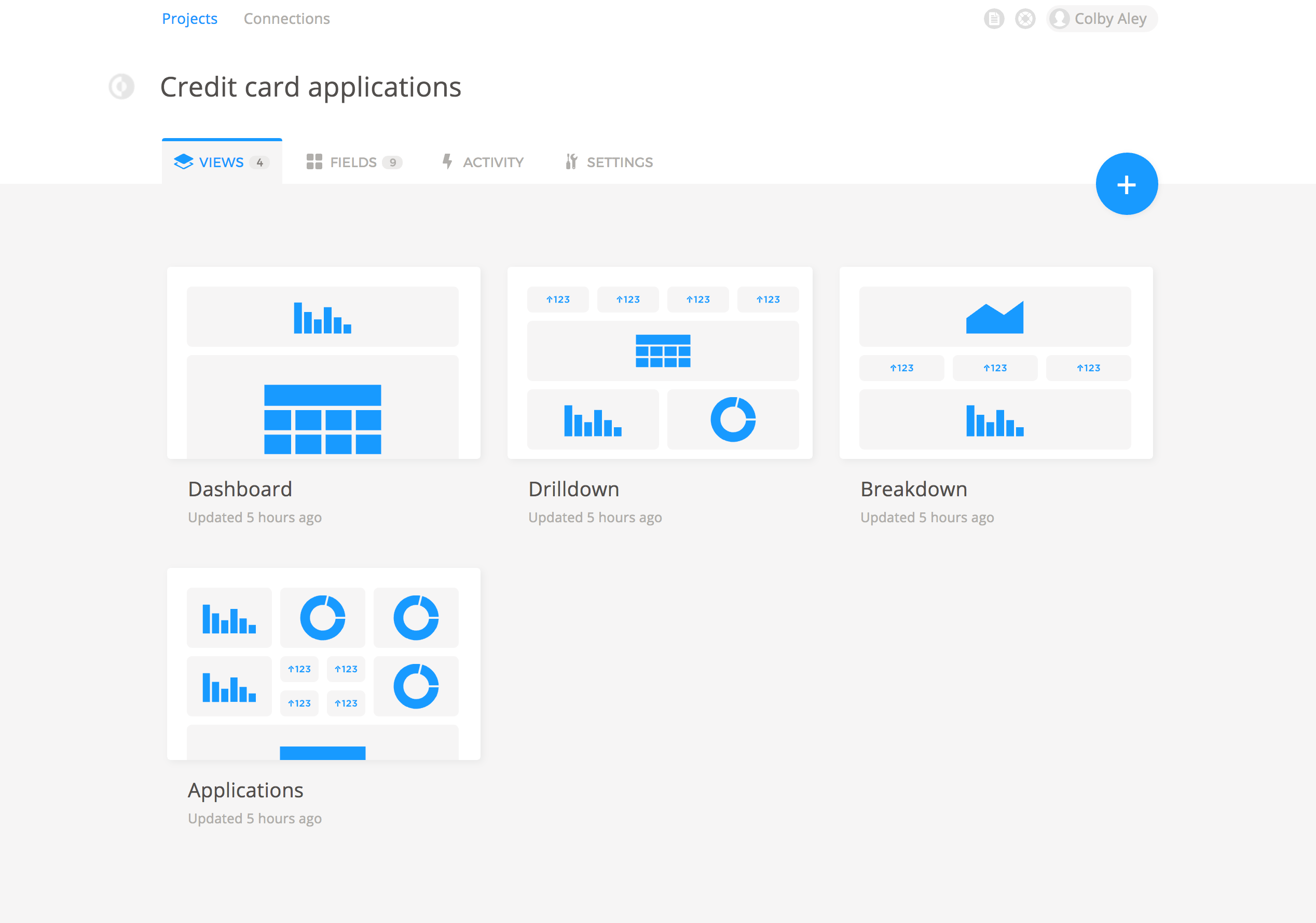Click the Applications title text
1316x923 pixels.
tap(245, 790)
